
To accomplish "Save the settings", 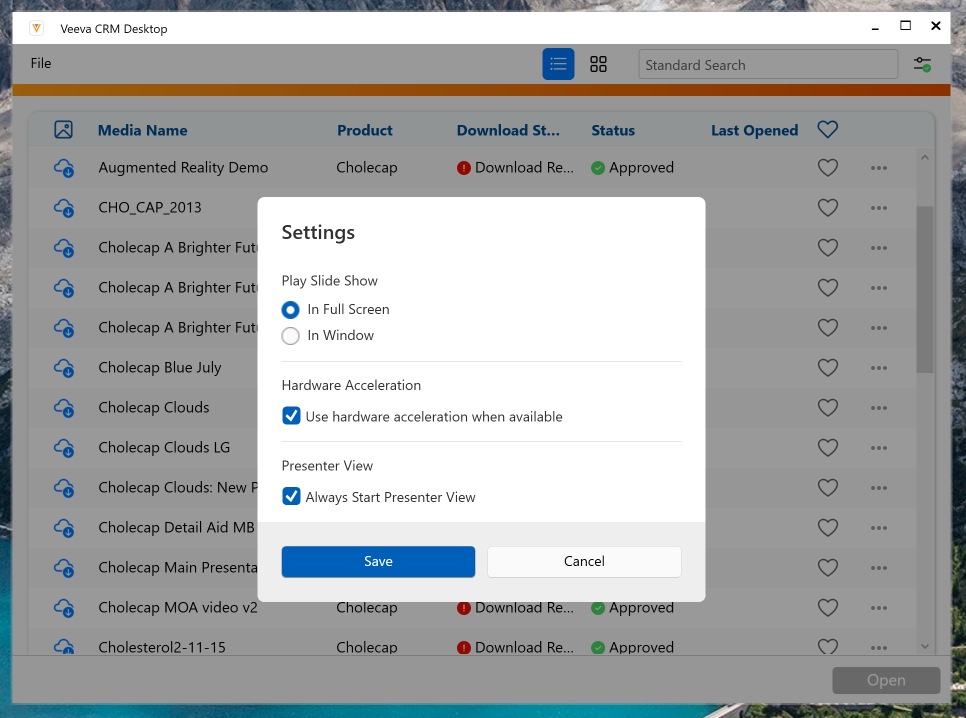I will [378, 561].
